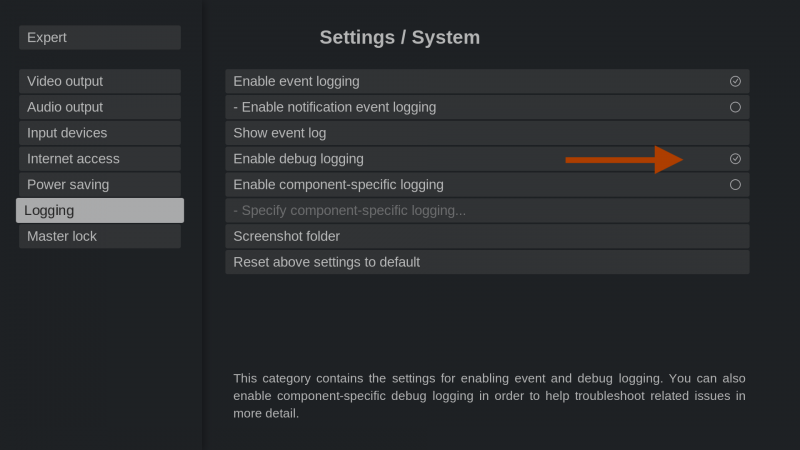Image resolution: width=800 pixels, height=450 pixels.
Task: Open the Power saving category
Action: pos(99,185)
